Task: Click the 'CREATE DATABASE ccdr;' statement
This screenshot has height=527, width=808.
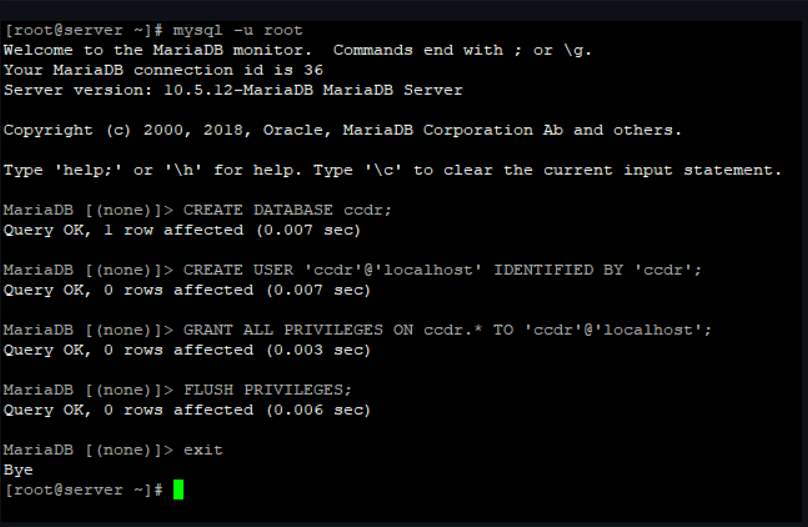Action: click(288, 210)
